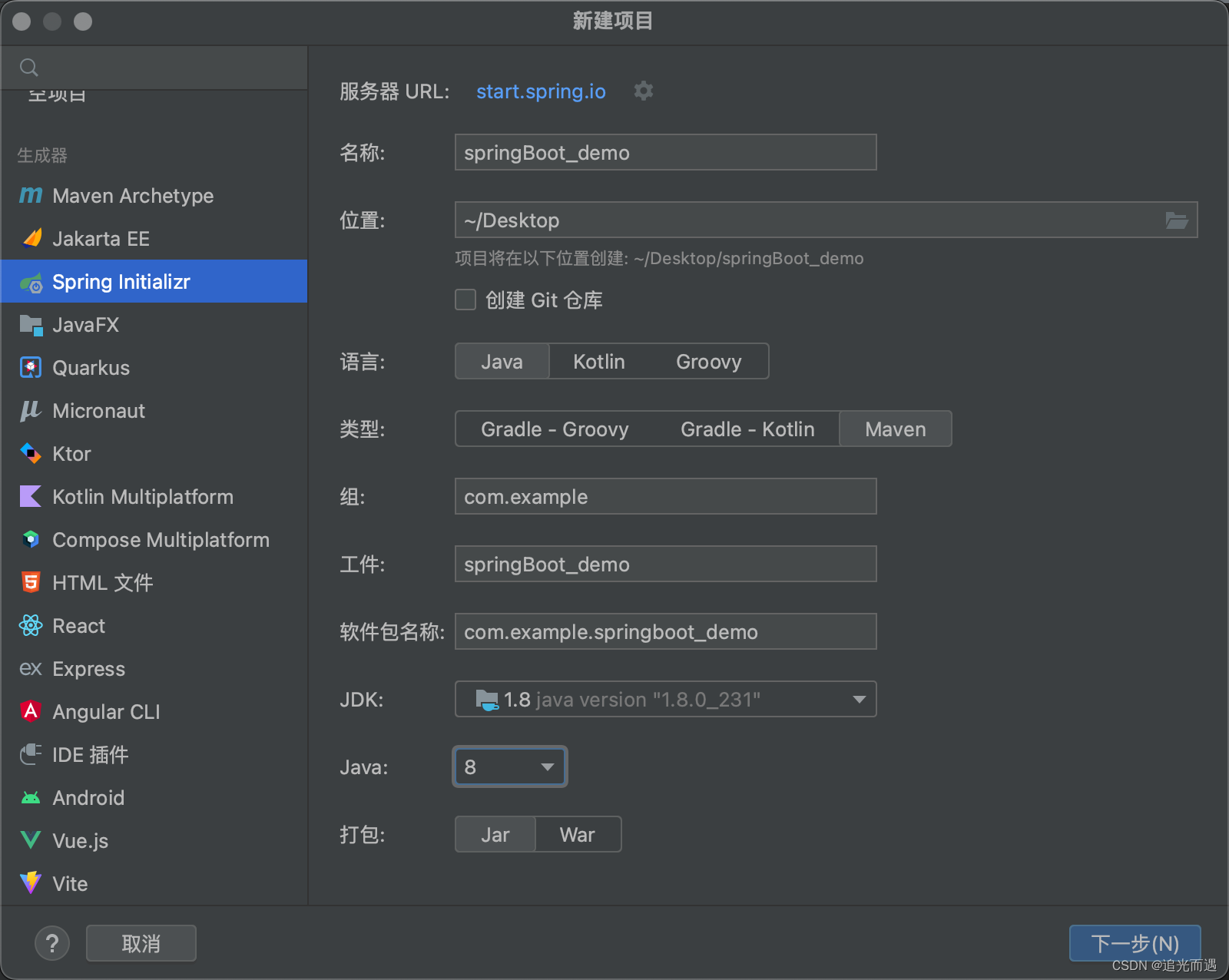Click the Vite lightning icon
The height and width of the screenshot is (980, 1229).
click(31, 883)
